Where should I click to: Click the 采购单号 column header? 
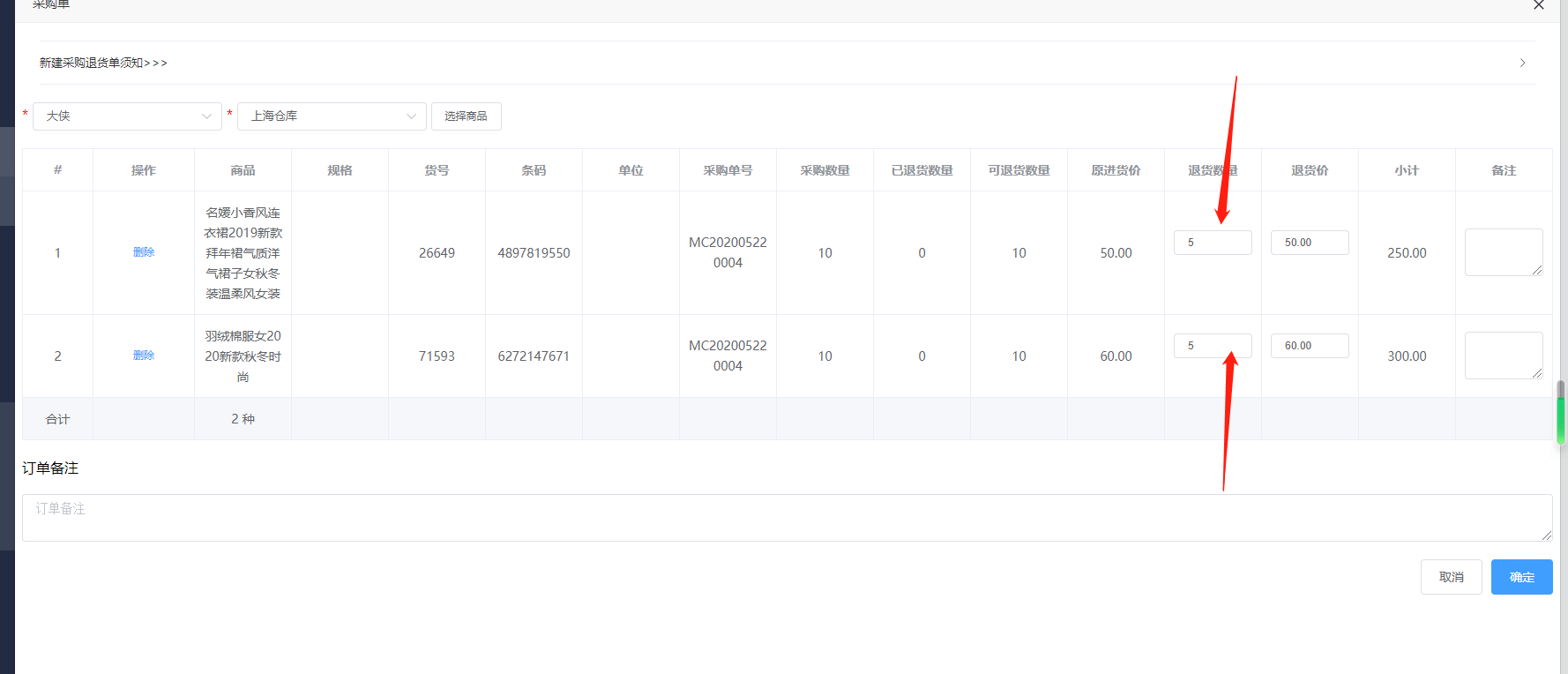click(x=728, y=170)
